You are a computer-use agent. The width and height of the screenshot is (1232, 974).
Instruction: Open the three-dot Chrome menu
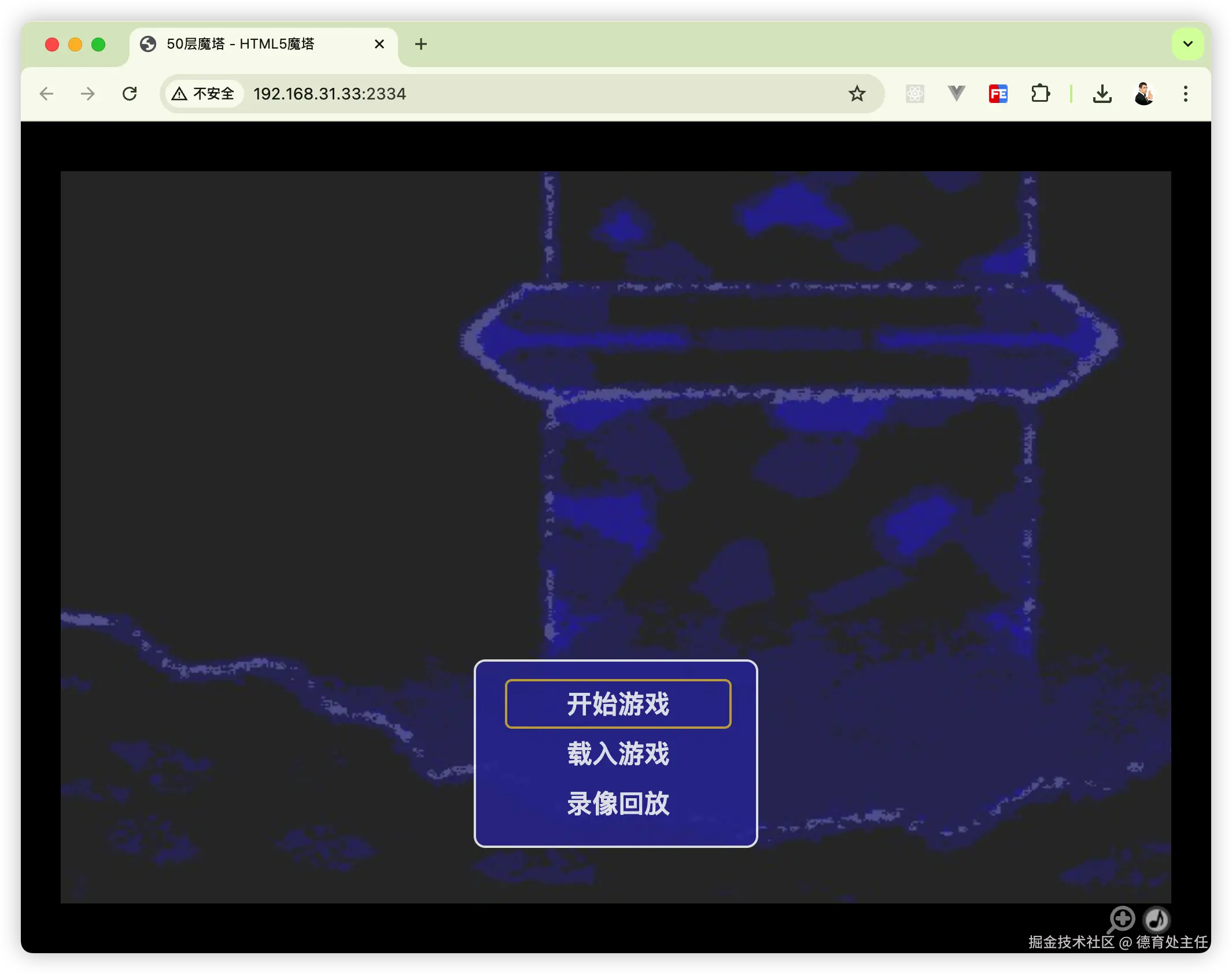pyautogui.click(x=1186, y=94)
